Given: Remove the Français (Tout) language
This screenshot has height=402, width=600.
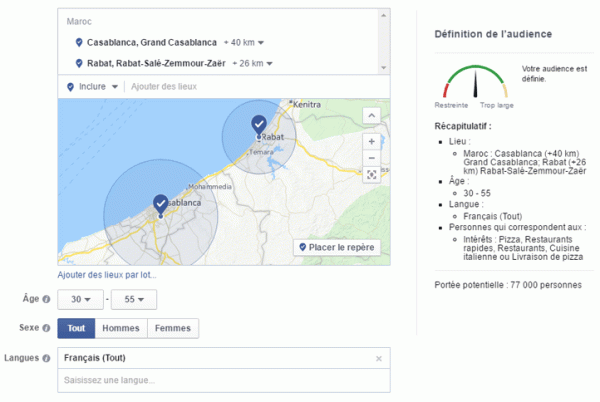Looking at the screenshot, I should pyautogui.click(x=379, y=358).
